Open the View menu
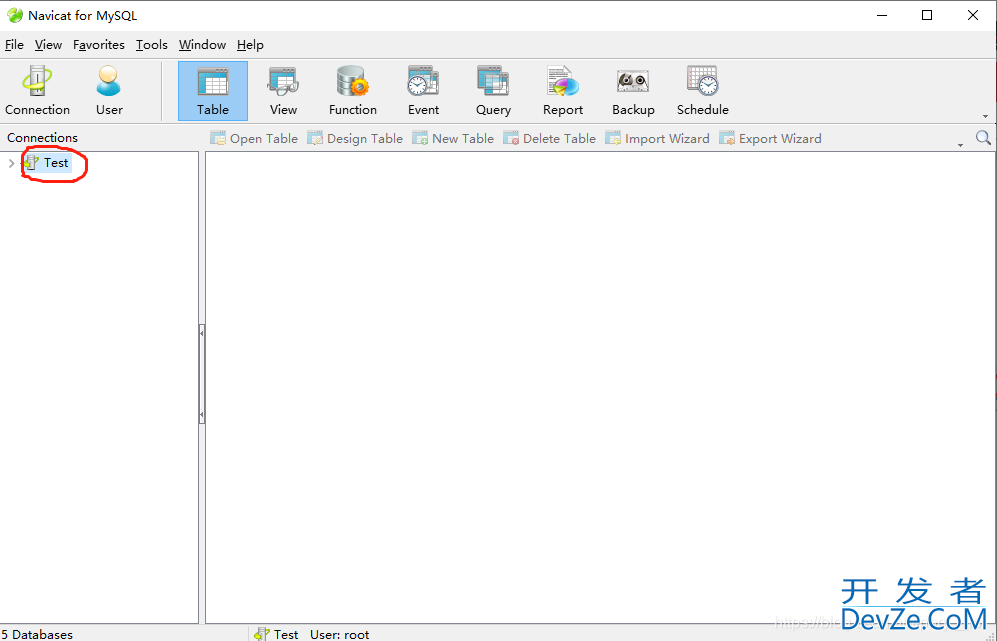Viewport: 997px width, 641px height. tap(48, 45)
